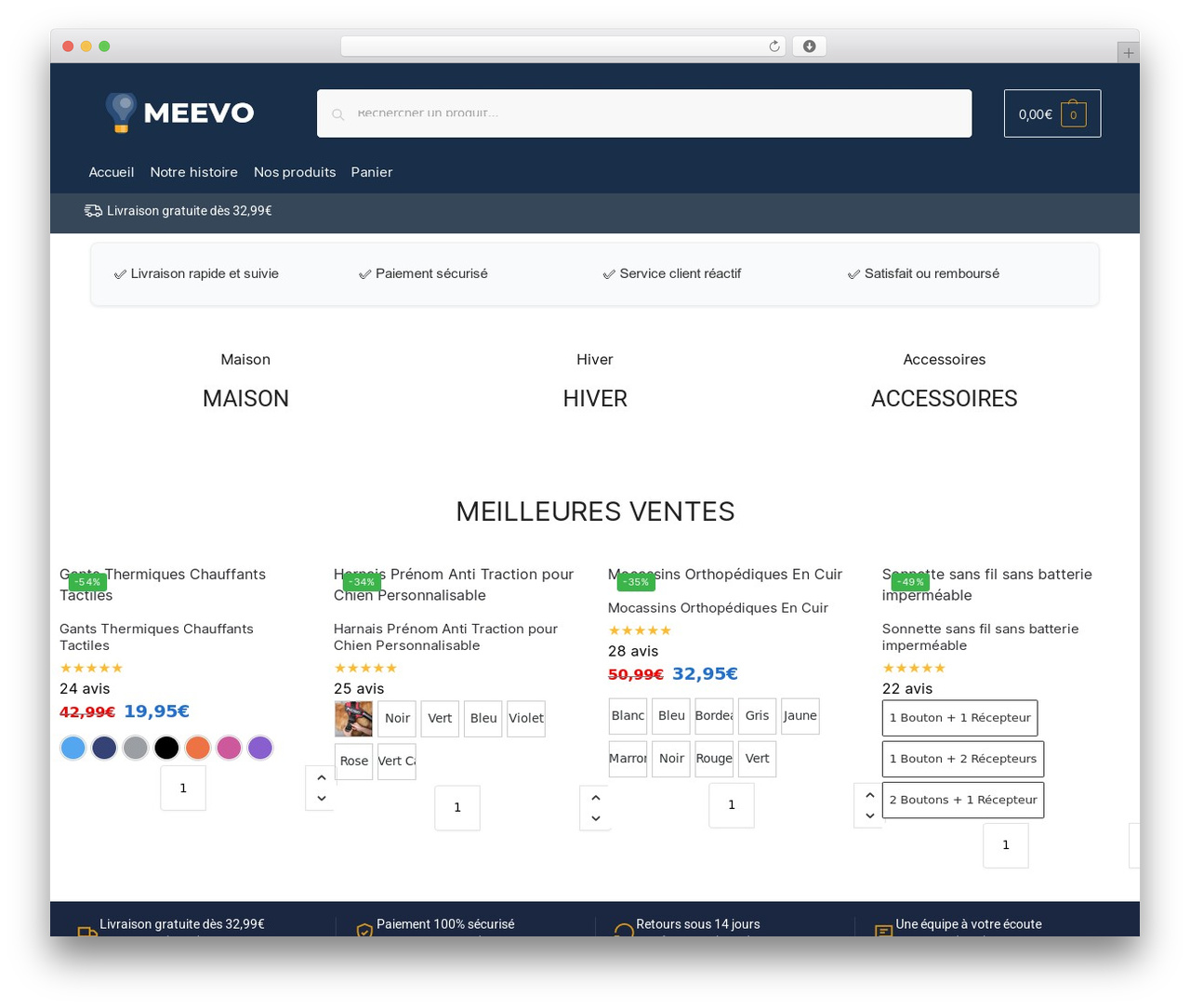Viewport: 1190px width, 1008px height.
Task: Click the -35% discount badge
Action: (x=636, y=582)
